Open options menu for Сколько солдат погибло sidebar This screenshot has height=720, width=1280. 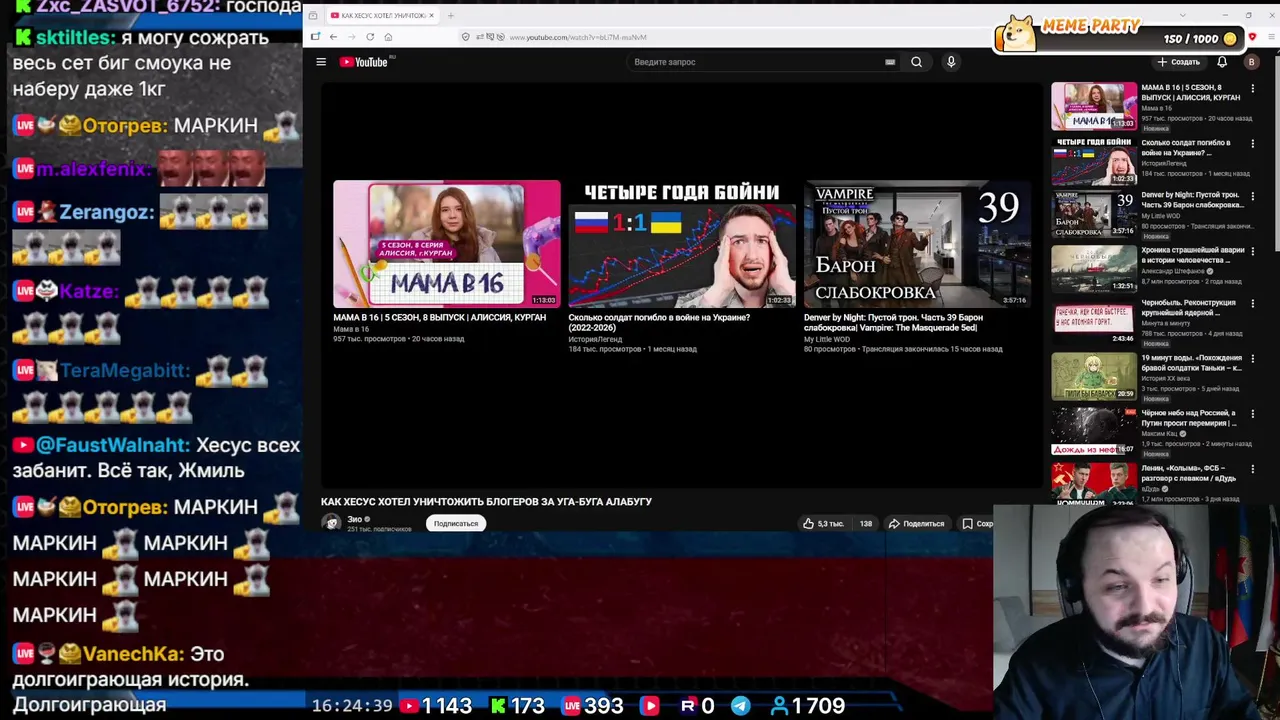(x=1252, y=144)
